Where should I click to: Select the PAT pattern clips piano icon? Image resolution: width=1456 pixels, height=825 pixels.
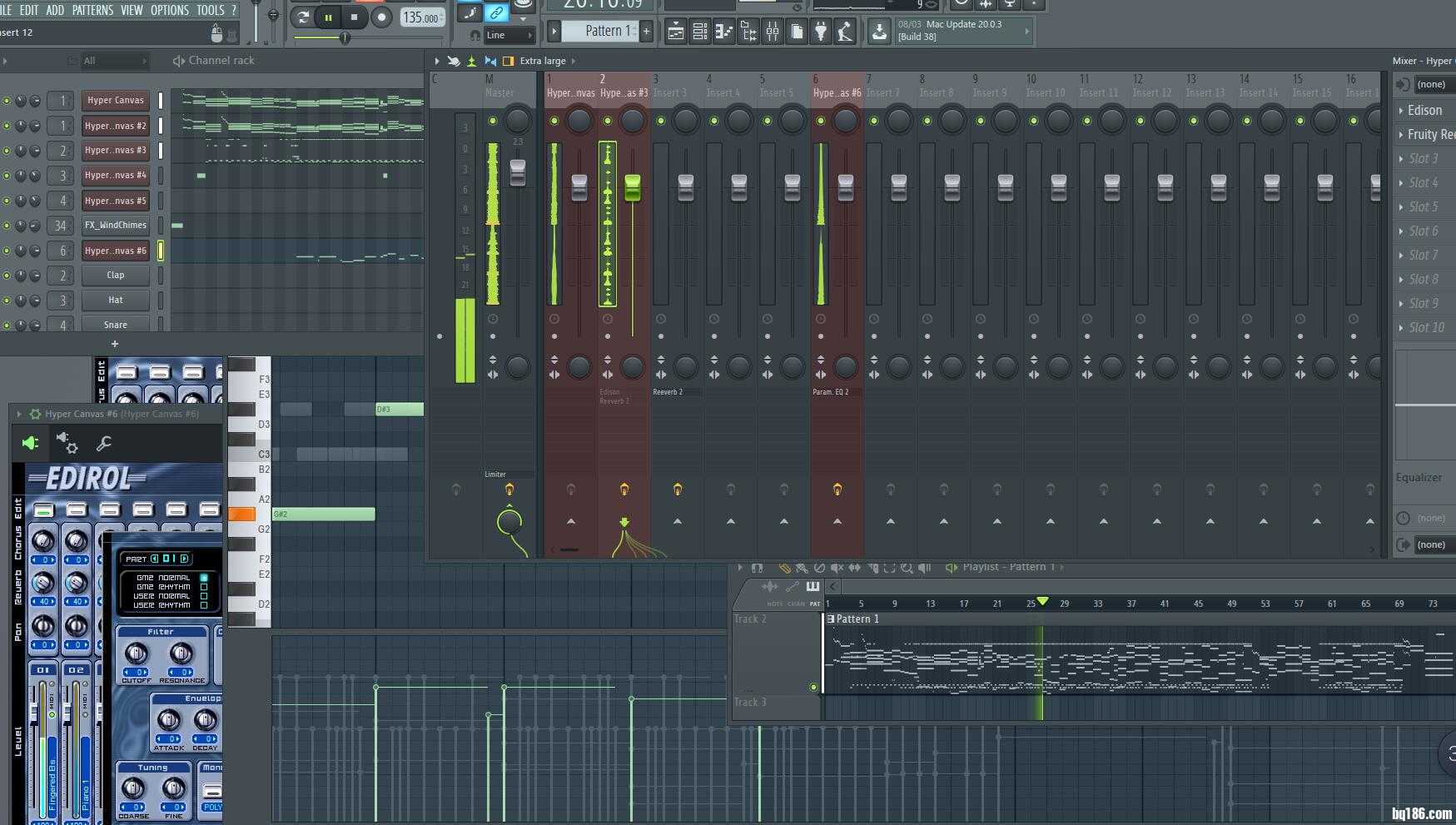813,587
